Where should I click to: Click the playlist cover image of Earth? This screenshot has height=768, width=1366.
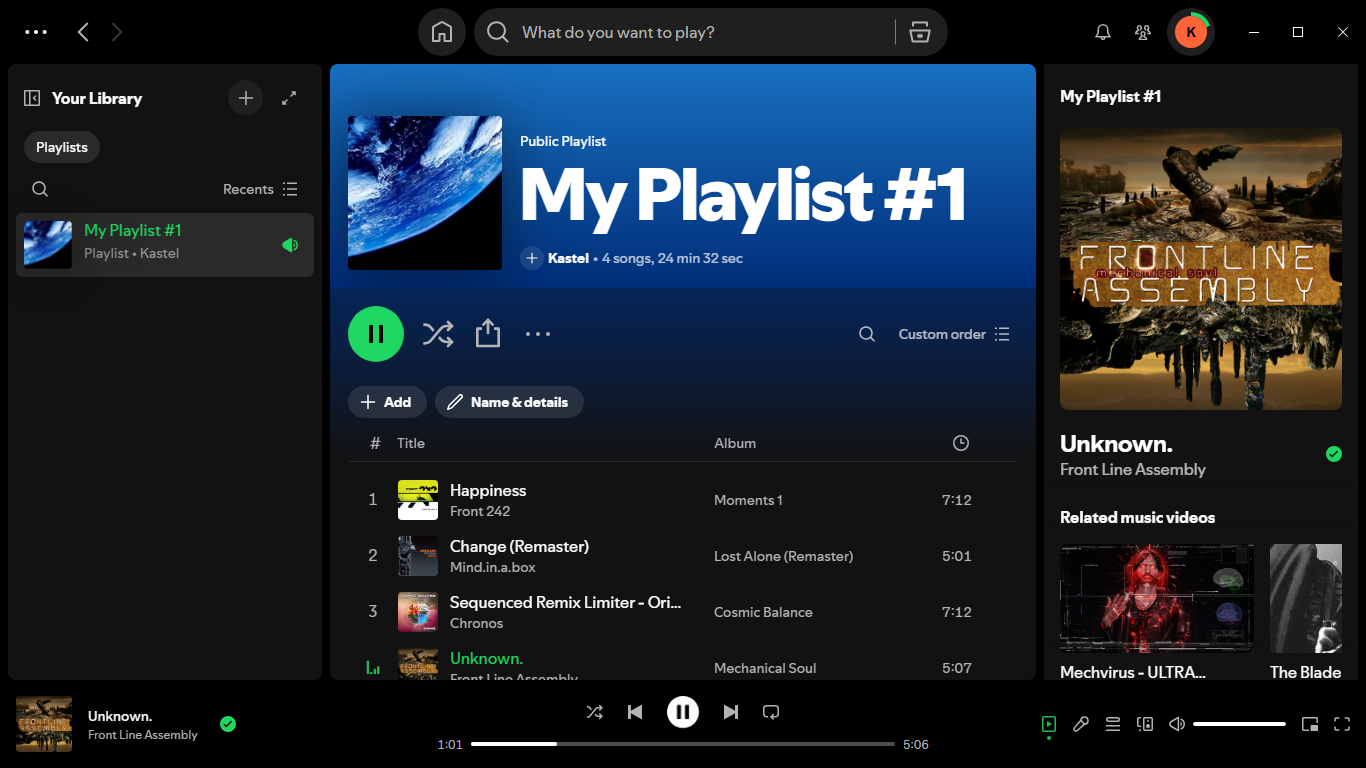point(425,193)
